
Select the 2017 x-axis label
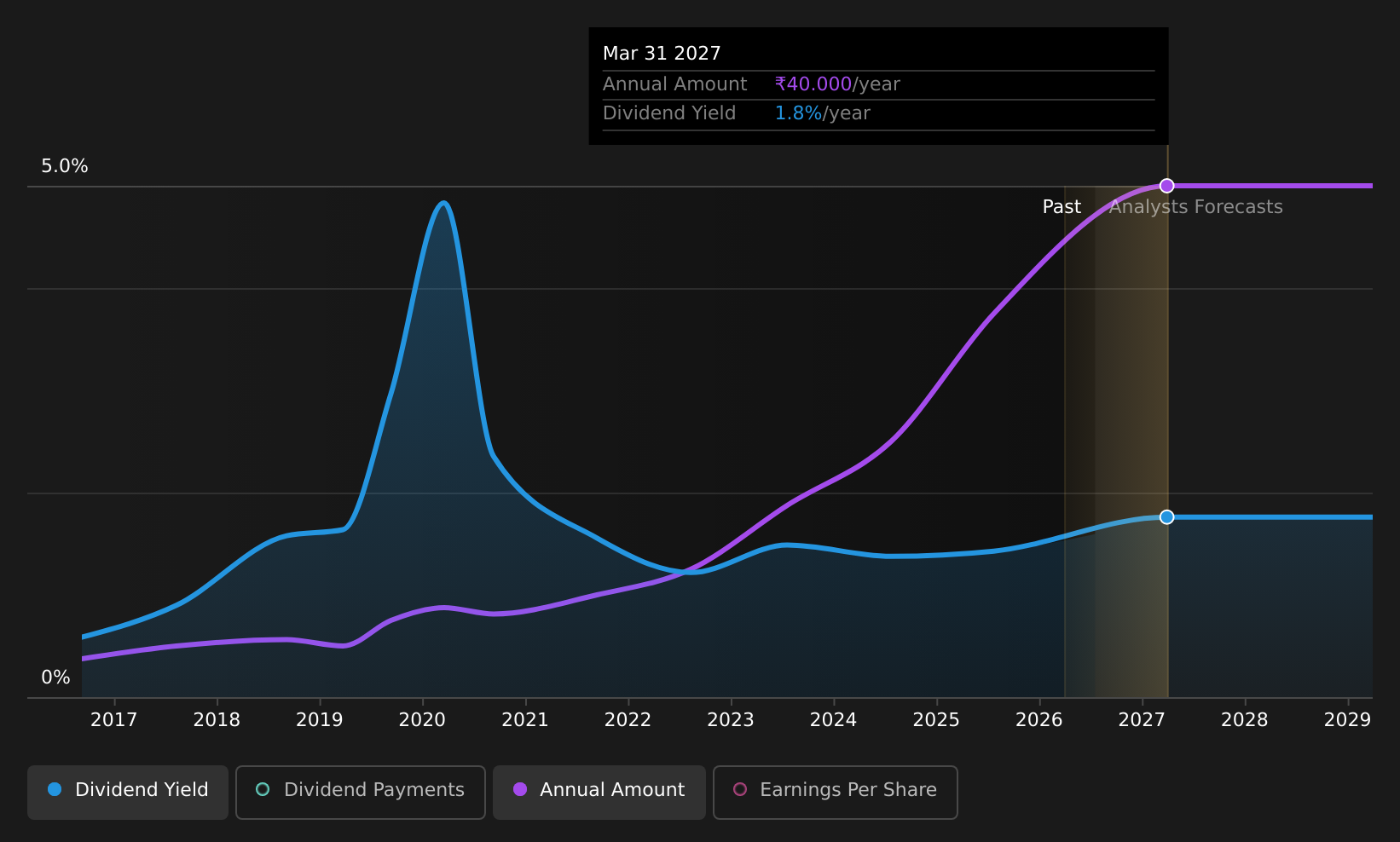pos(114,720)
